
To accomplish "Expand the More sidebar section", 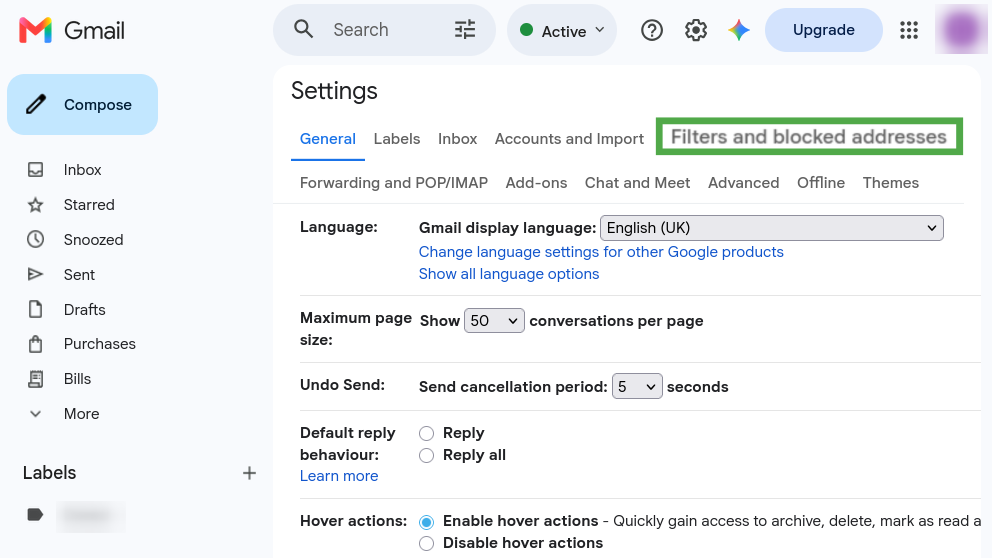I will pos(82,414).
